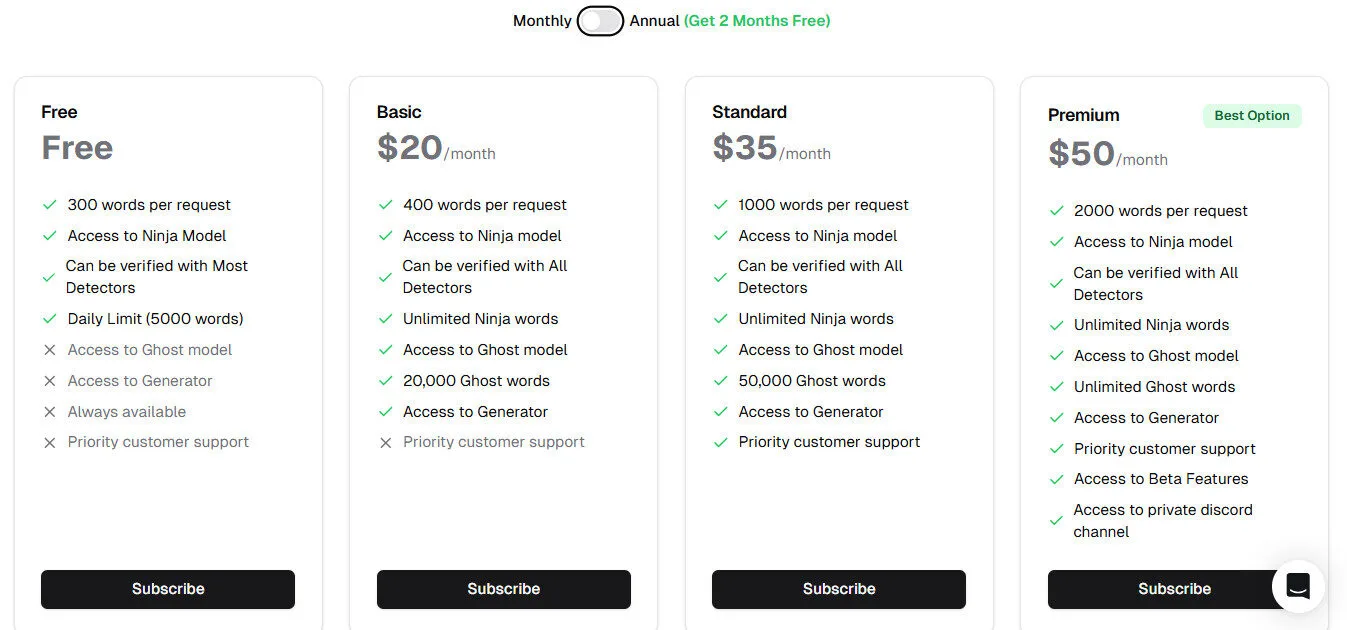Click the checkmark beside Access to Beta Features
This screenshot has width=1347, height=630.
click(1056, 479)
